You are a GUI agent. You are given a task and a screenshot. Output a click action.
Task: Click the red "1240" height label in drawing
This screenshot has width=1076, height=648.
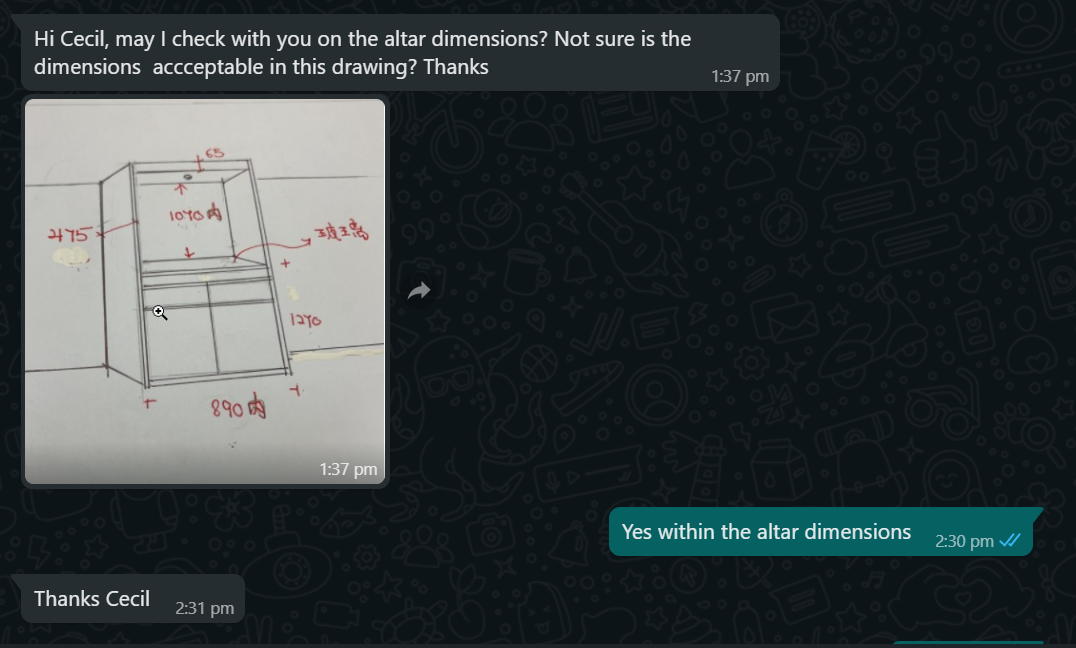[306, 321]
